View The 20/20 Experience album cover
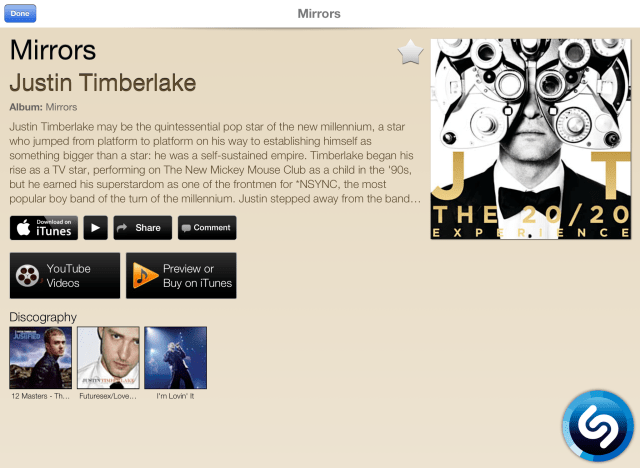The height and width of the screenshot is (468, 640). point(531,139)
